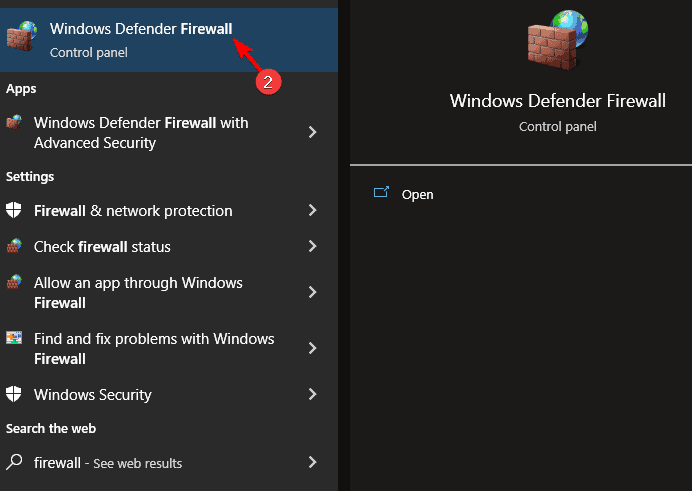Click the web search magnifier icon
Viewport: 692px width, 491px height.
click(x=14, y=462)
